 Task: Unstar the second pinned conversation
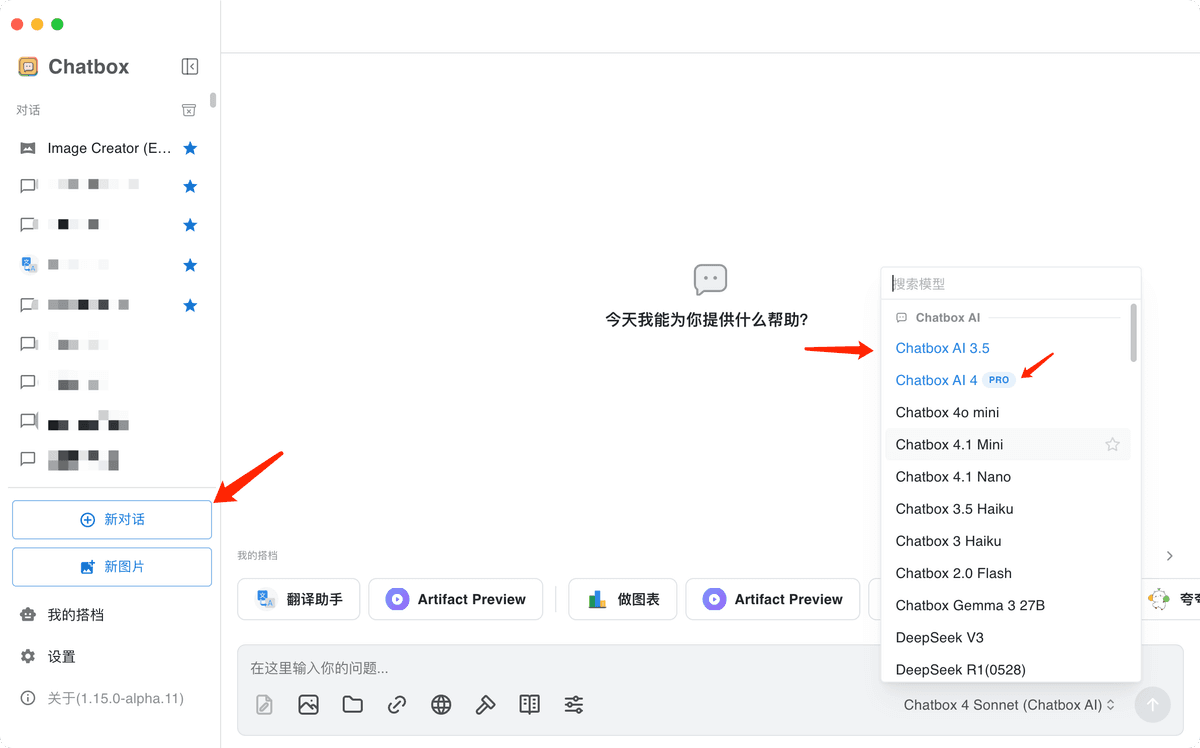(x=190, y=184)
